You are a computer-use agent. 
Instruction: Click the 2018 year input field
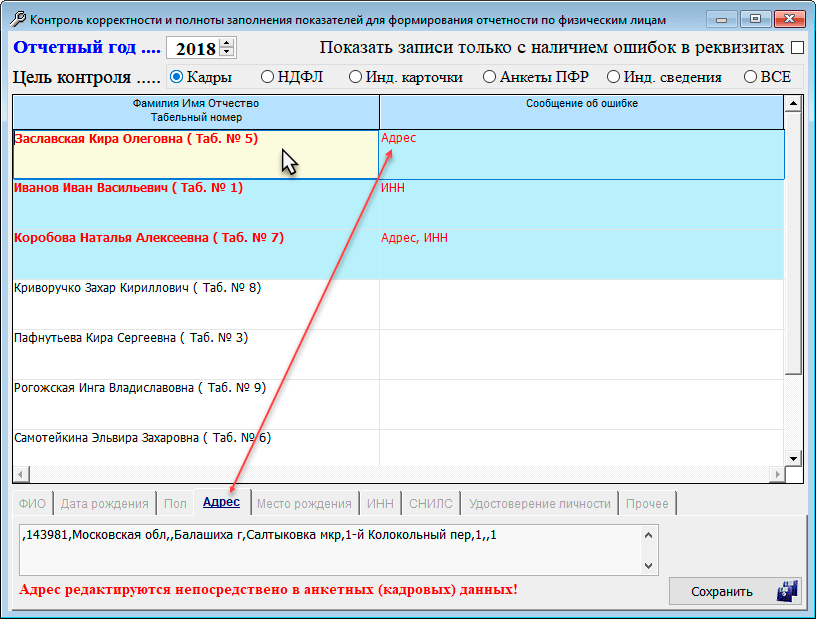tap(194, 48)
